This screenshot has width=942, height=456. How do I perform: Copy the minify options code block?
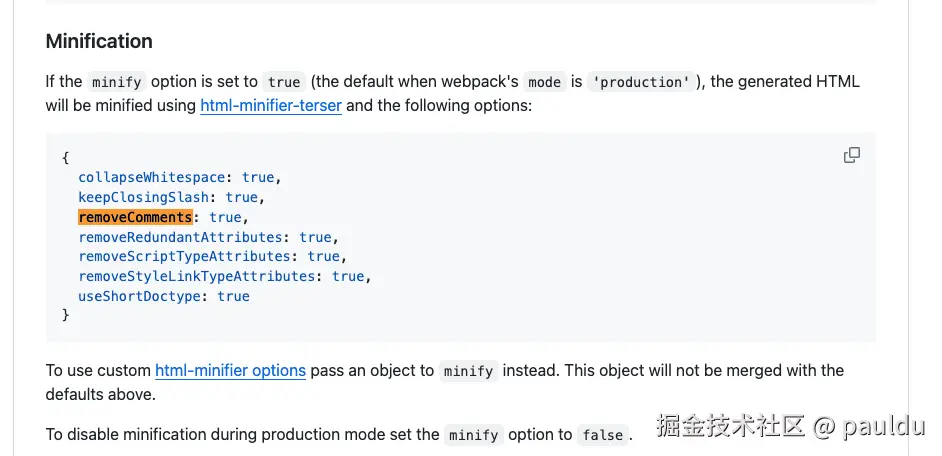coord(852,155)
